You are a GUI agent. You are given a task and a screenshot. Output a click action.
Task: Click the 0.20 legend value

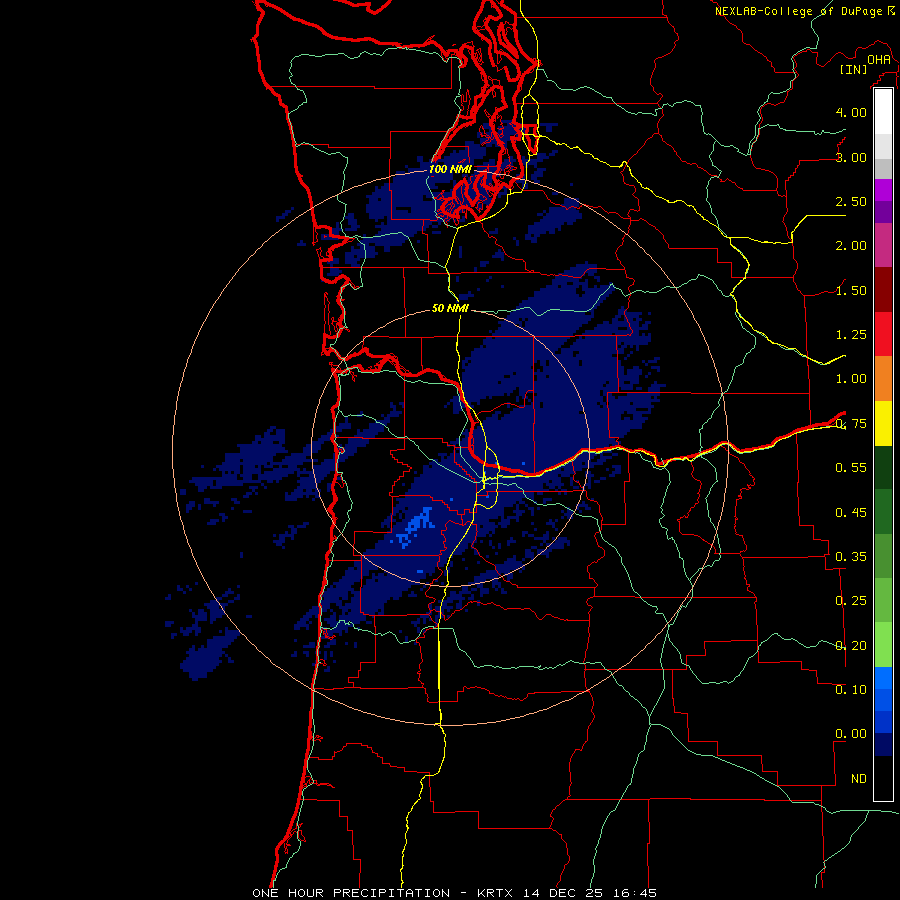[851, 646]
